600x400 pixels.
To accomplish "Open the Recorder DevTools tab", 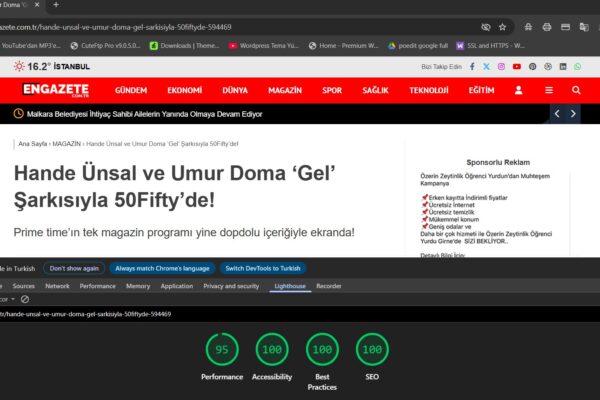I will click(329, 286).
